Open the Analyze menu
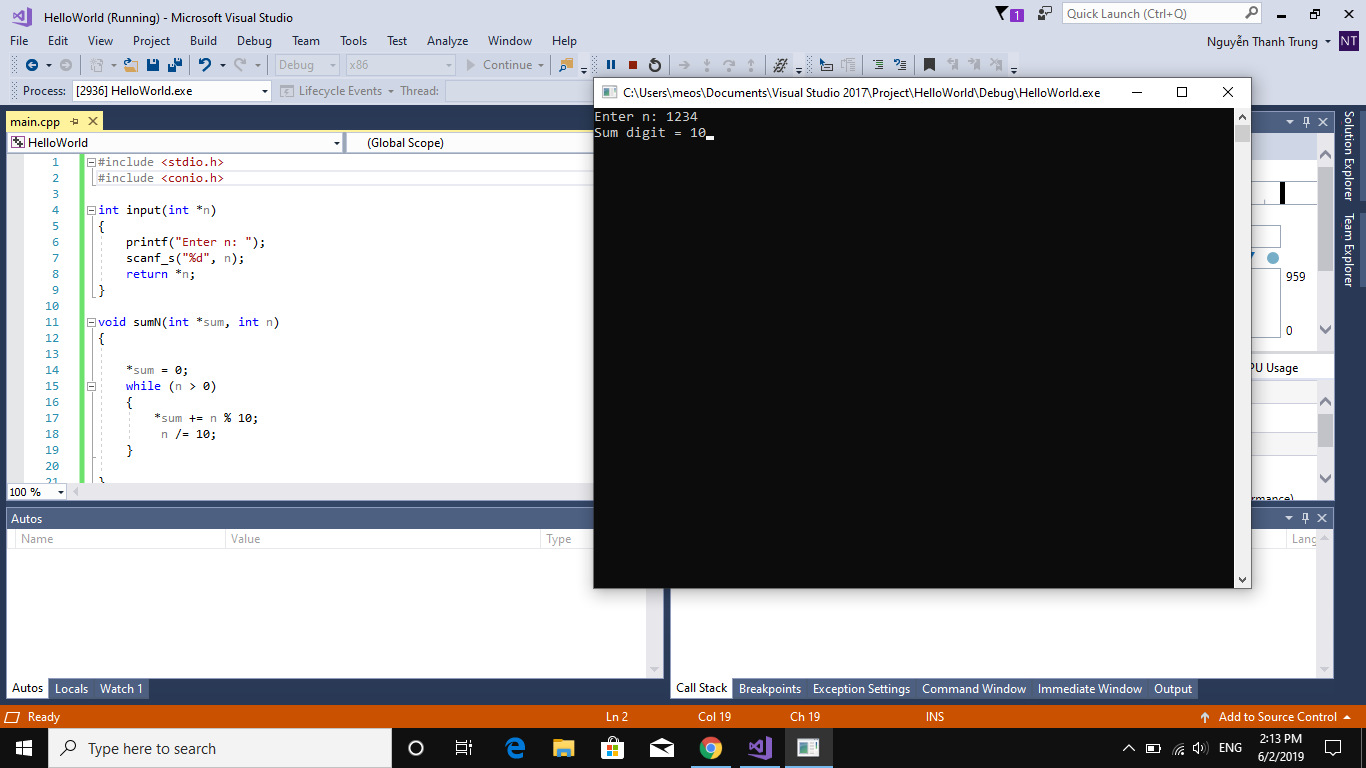Viewport: 1366px width, 768px height. point(447,41)
